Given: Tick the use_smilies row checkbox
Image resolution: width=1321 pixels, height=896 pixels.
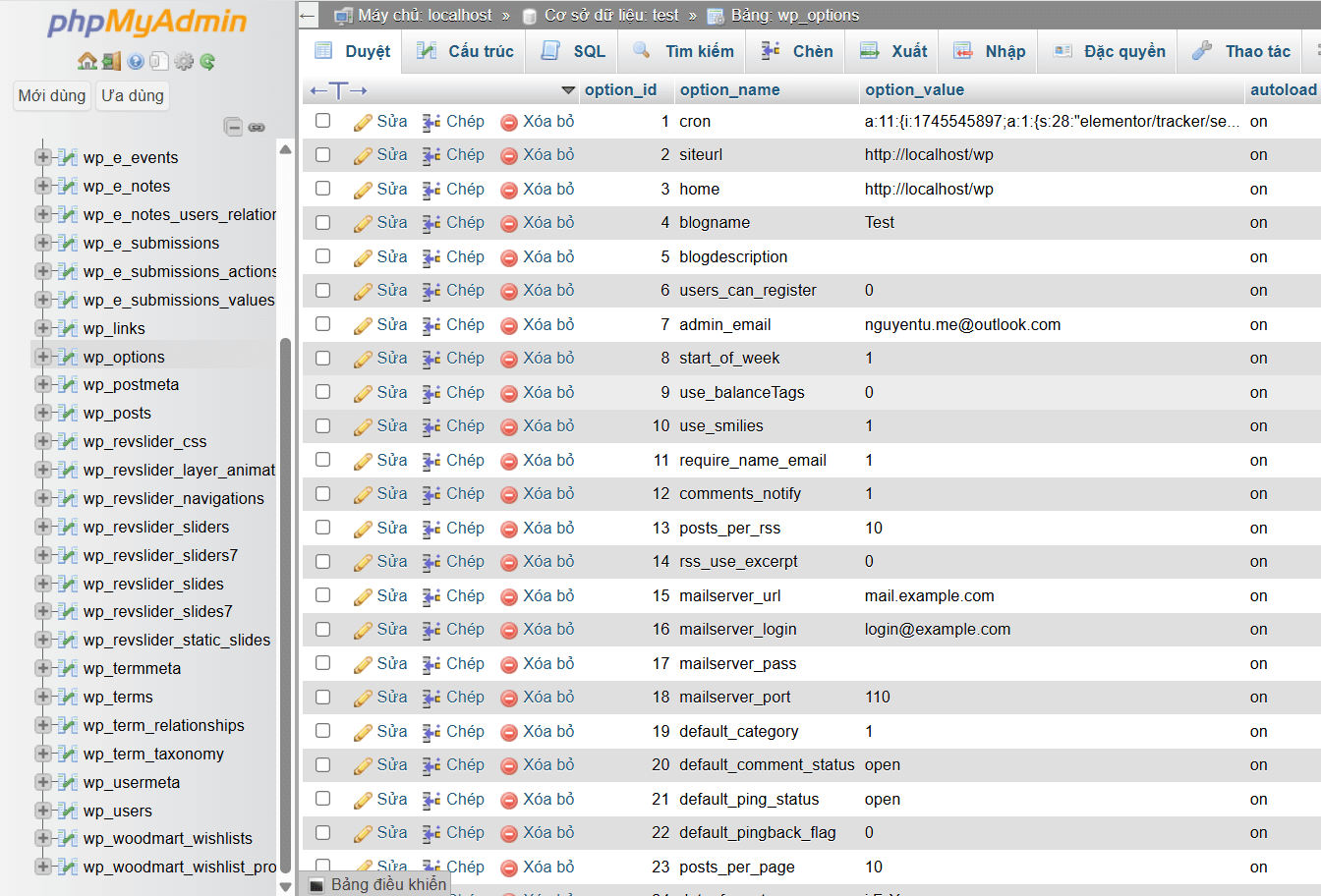Looking at the screenshot, I should coord(322,425).
